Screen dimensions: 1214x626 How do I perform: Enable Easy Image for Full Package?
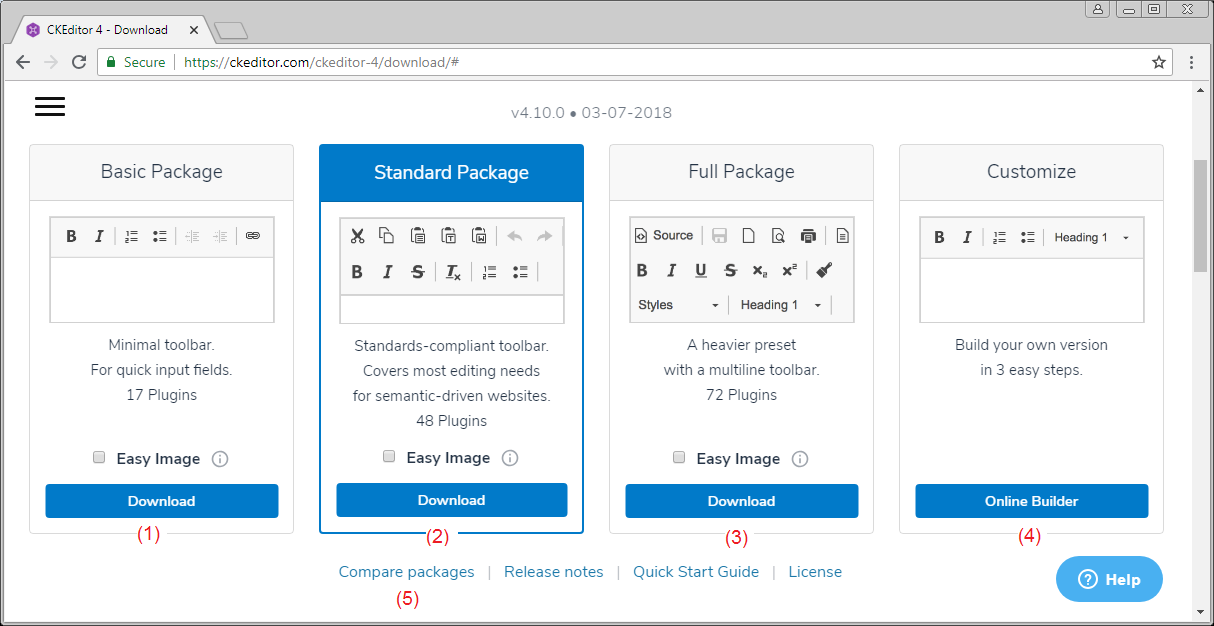tap(679, 457)
